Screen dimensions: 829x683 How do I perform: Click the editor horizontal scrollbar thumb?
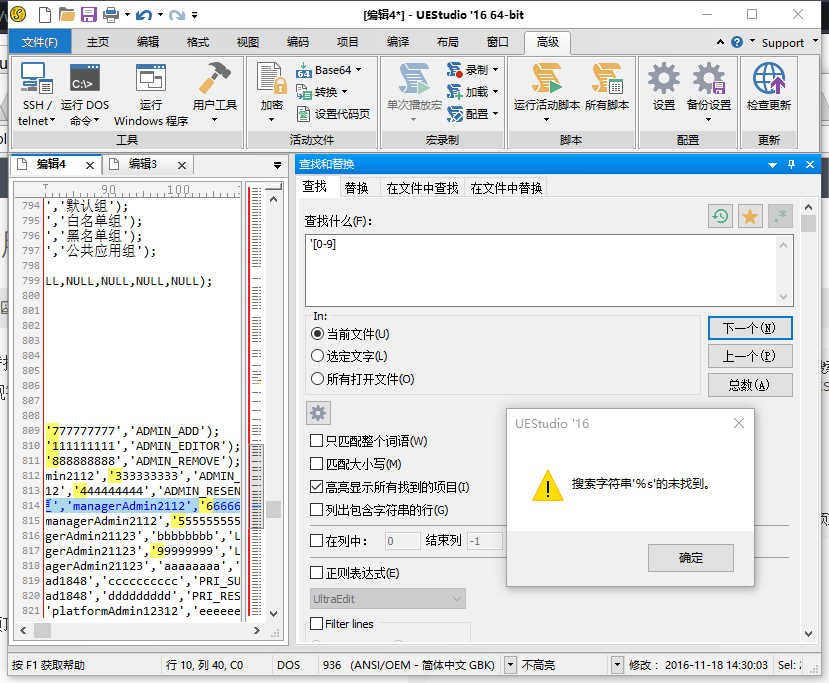[42, 630]
